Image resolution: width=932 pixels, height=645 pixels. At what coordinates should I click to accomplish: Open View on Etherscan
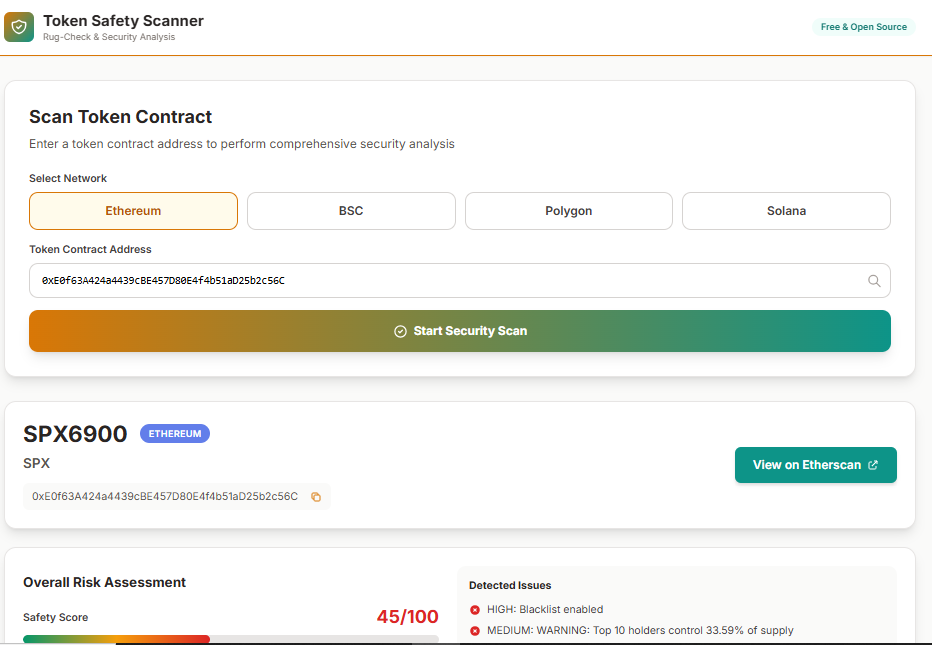click(x=815, y=465)
